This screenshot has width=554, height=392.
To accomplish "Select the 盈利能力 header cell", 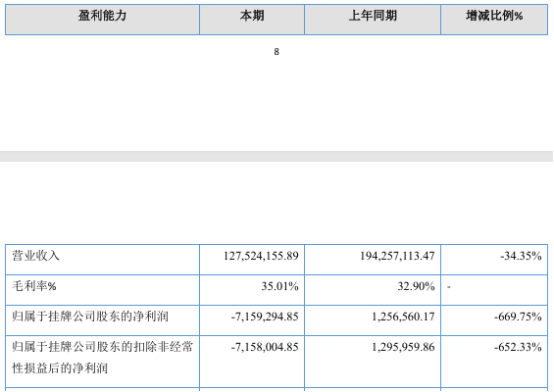I will point(102,19).
